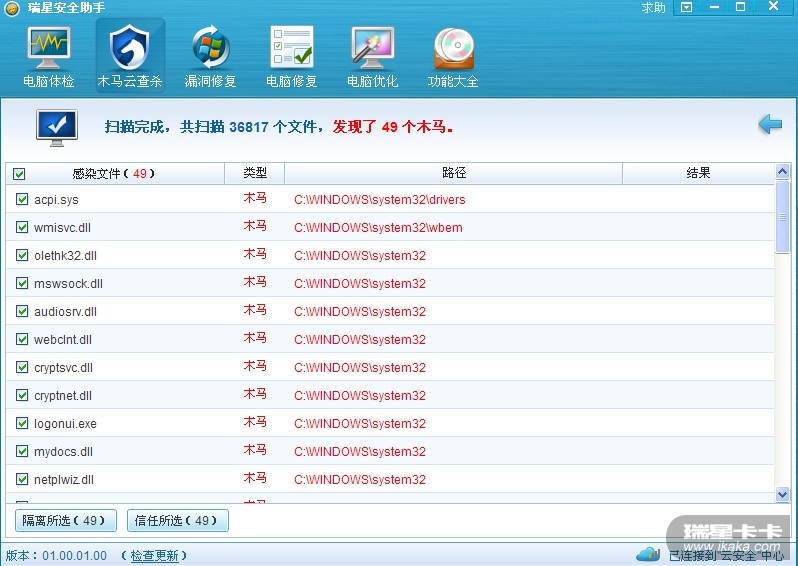Uncheck the wmisvc.dll checkbox
This screenshot has width=798, height=566.
click(22, 227)
